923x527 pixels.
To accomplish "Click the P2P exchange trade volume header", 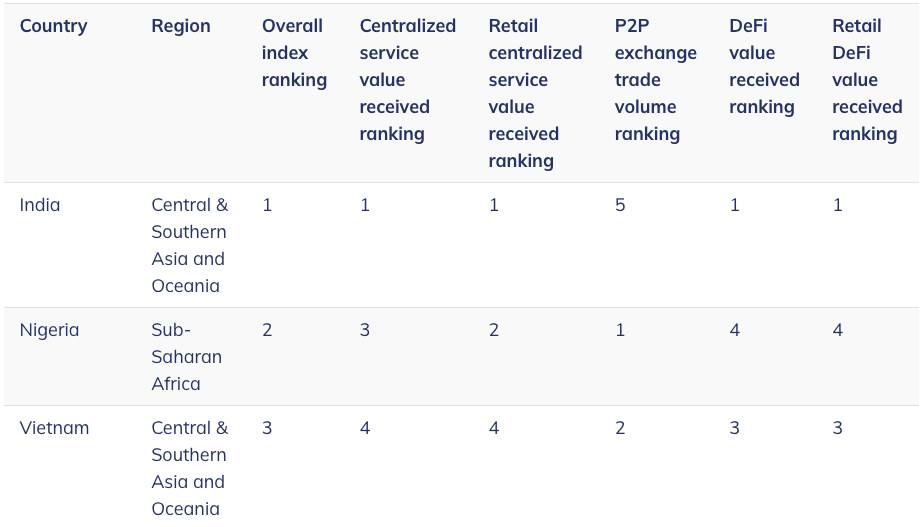I will [x=655, y=79].
